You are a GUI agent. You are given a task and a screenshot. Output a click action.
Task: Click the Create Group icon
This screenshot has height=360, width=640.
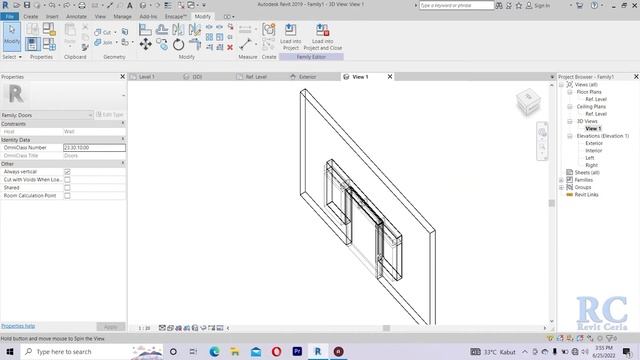pos(269,29)
